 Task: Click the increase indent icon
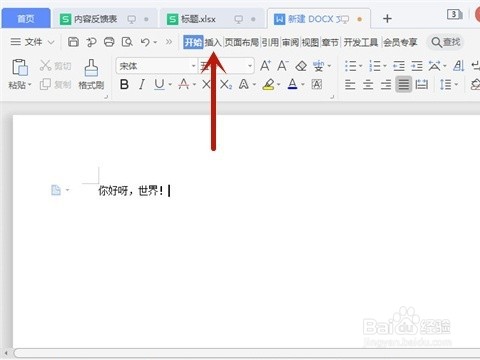(x=417, y=66)
